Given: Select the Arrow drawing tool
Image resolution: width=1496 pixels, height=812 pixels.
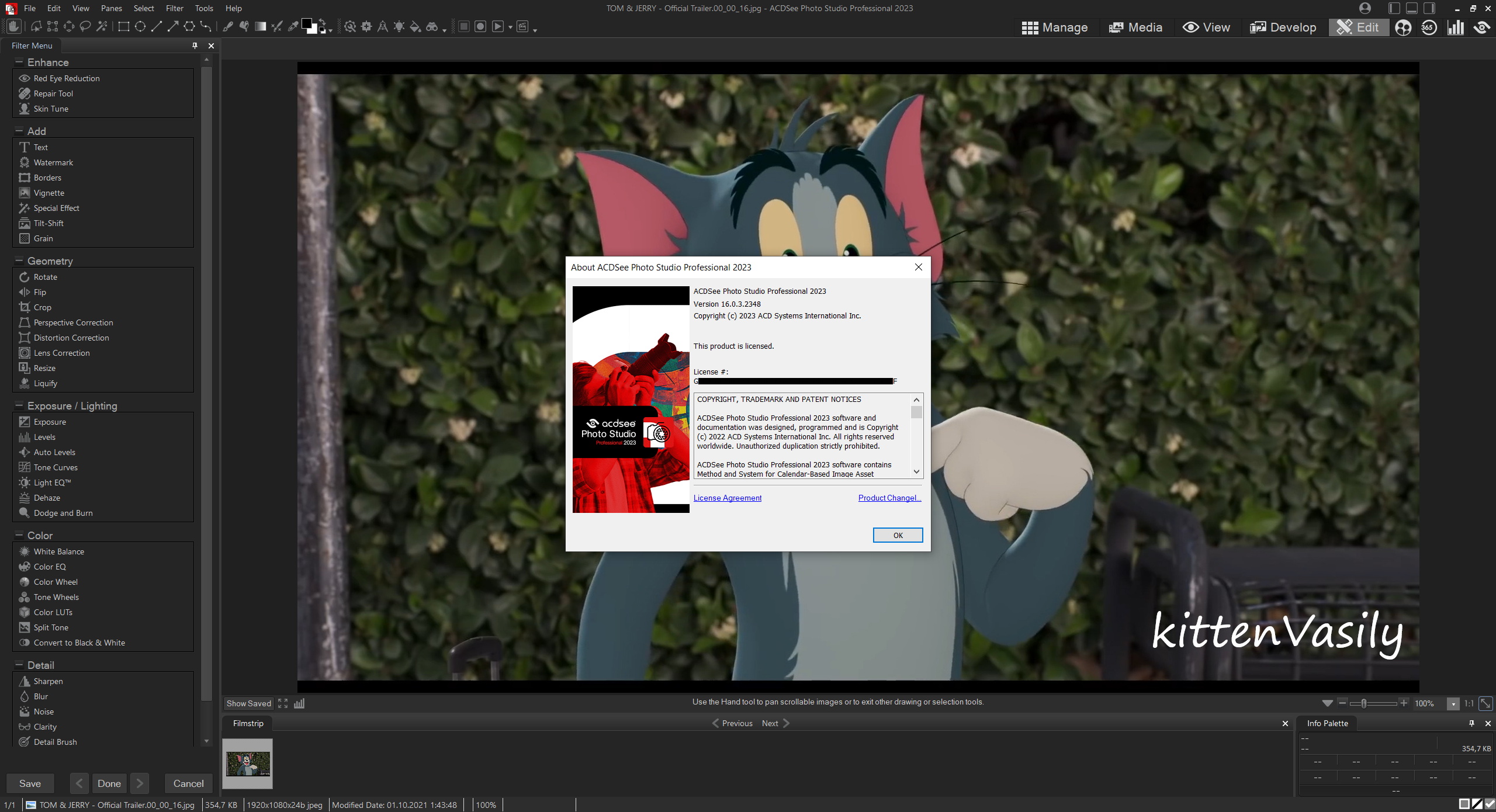Looking at the screenshot, I should (x=172, y=26).
